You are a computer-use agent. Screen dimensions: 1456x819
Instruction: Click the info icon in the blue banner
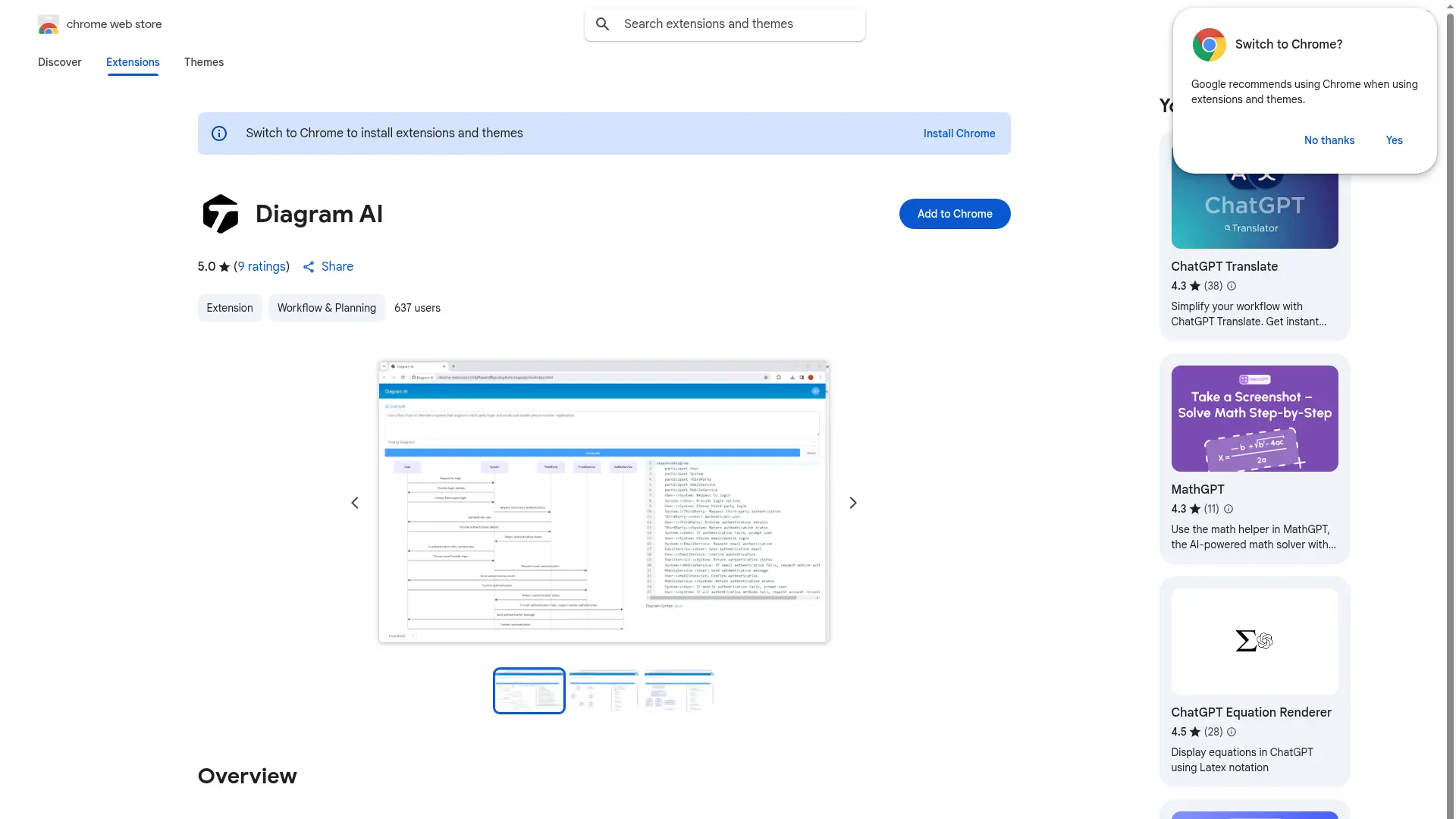pos(219,133)
